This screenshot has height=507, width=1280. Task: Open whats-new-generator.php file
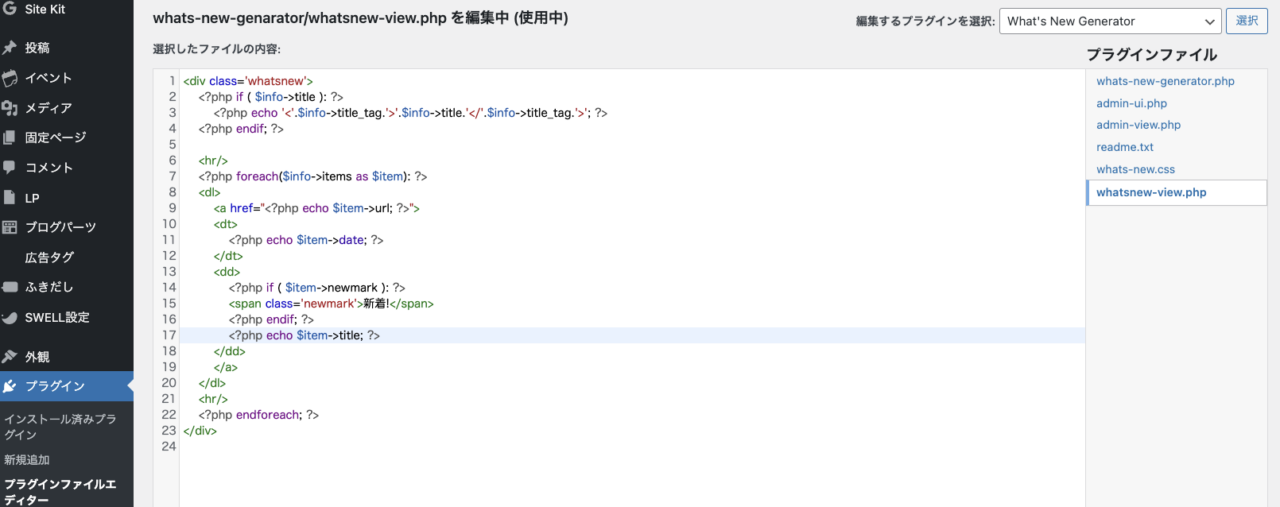[1165, 81]
